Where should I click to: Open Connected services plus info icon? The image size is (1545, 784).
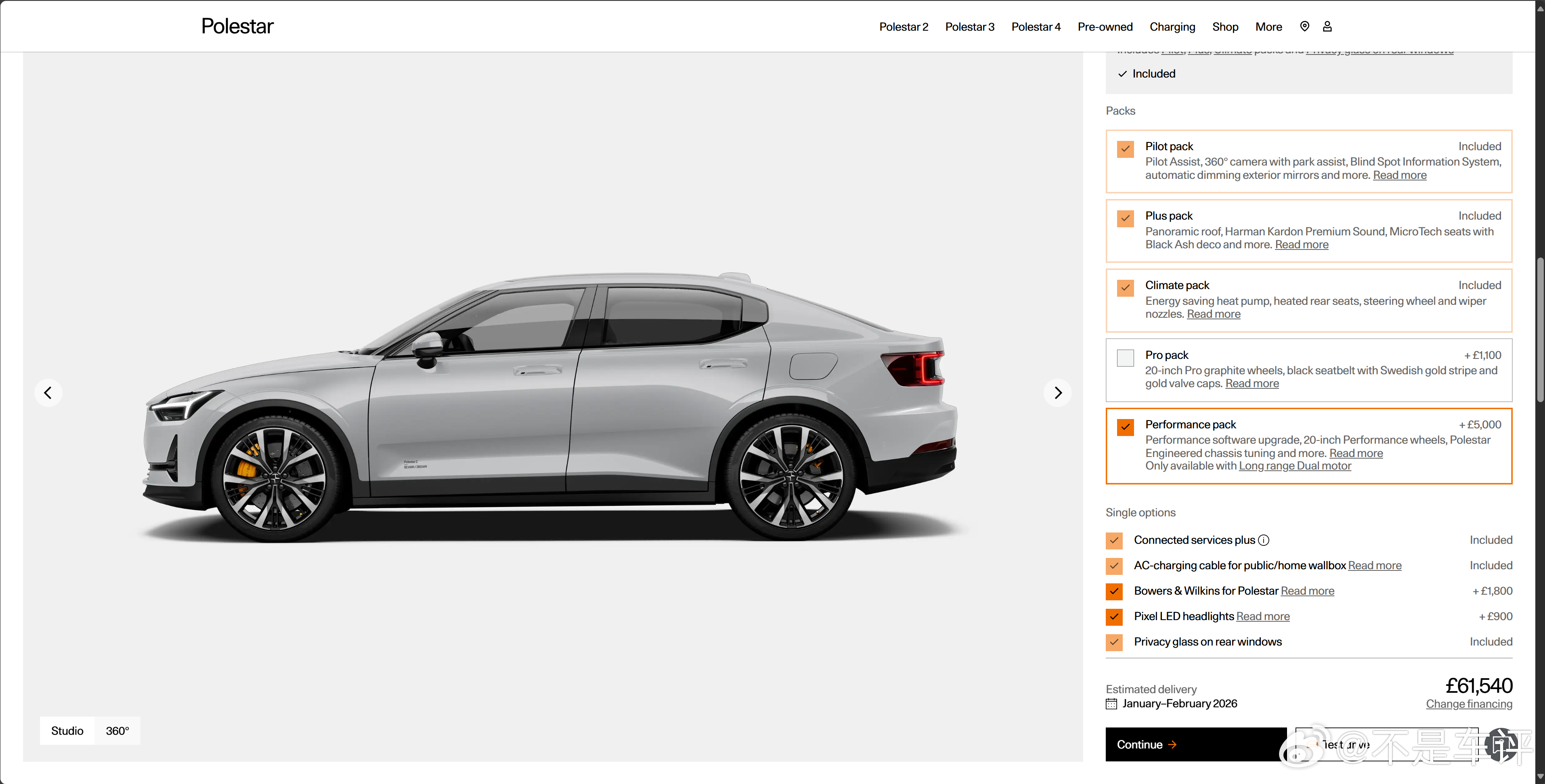point(1264,540)
